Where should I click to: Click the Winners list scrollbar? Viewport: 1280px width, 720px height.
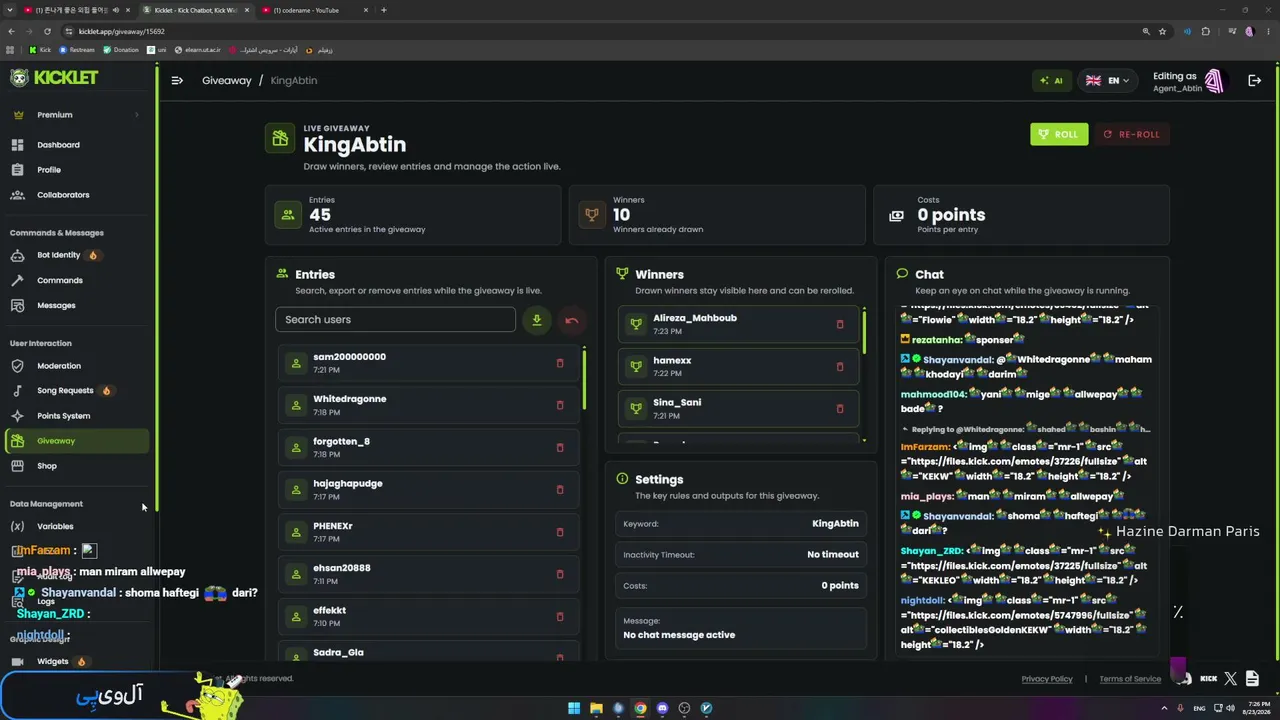864,331
